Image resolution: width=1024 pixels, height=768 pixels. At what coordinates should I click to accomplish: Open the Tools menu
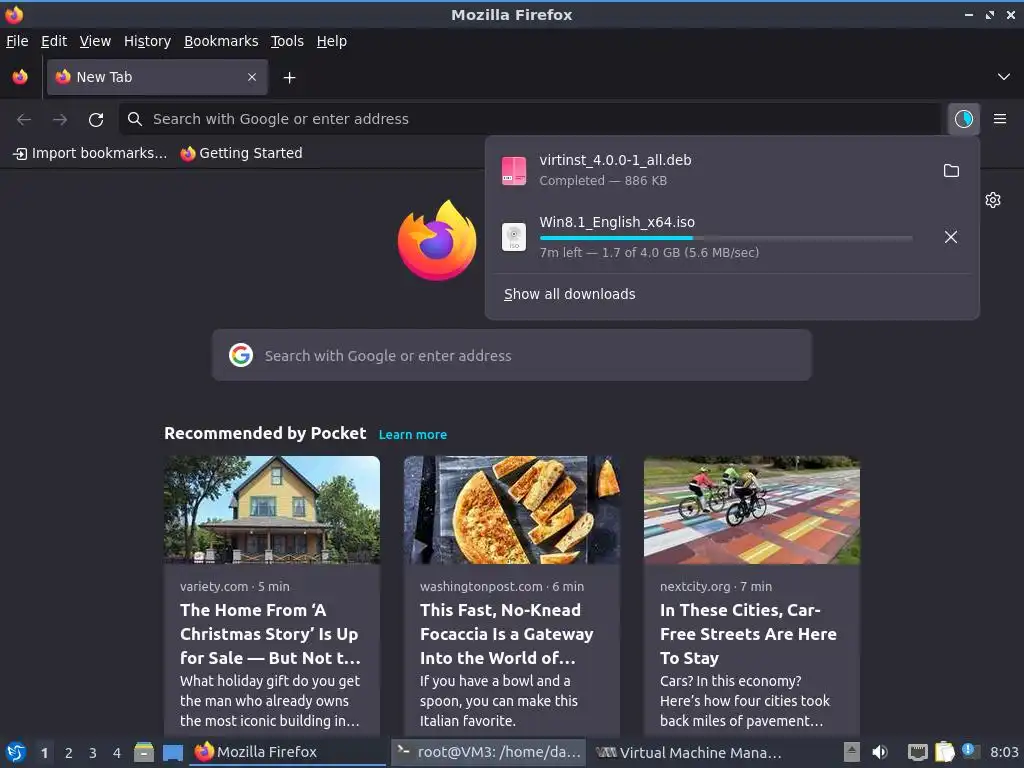[x=287, y=41]
